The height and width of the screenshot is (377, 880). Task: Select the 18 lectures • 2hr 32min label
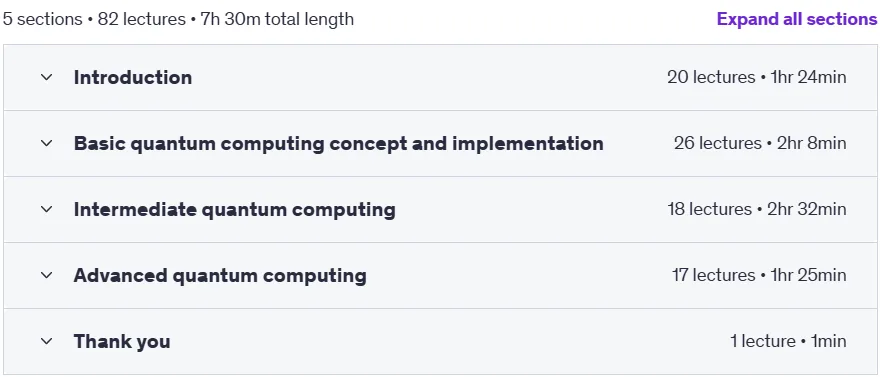tap(757, 210)
